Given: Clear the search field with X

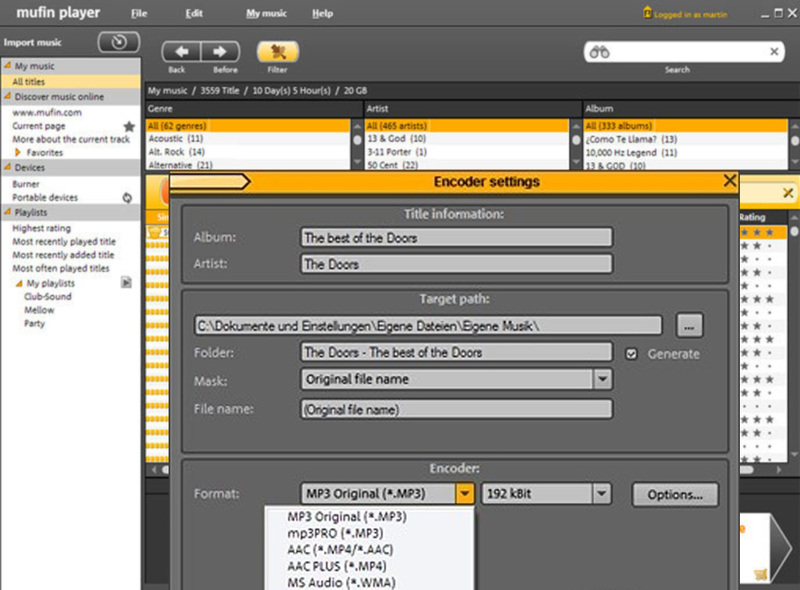Looking at the screenshot, I should click(774, 52).
